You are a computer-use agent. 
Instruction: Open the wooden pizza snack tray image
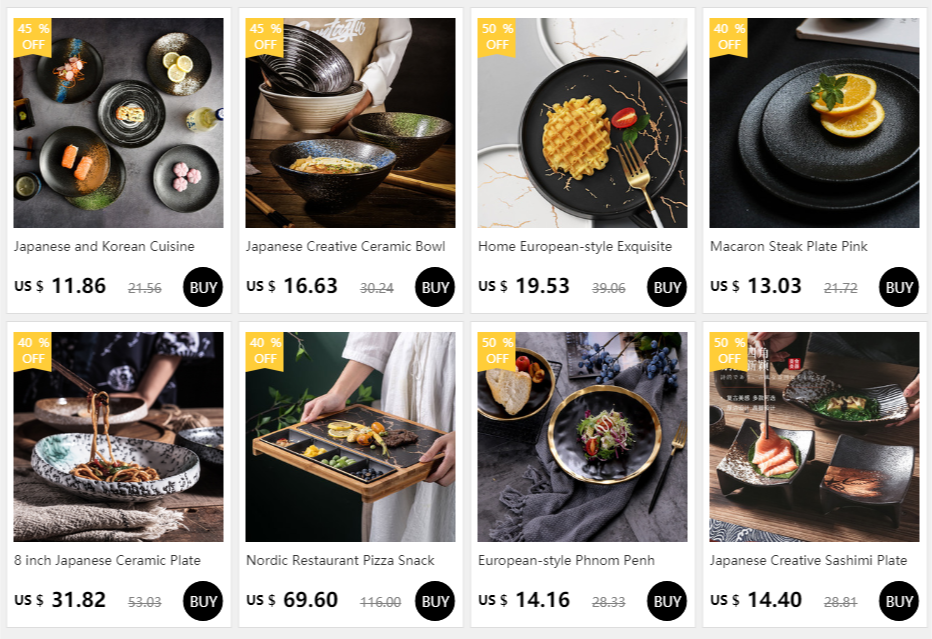[350, 437]
